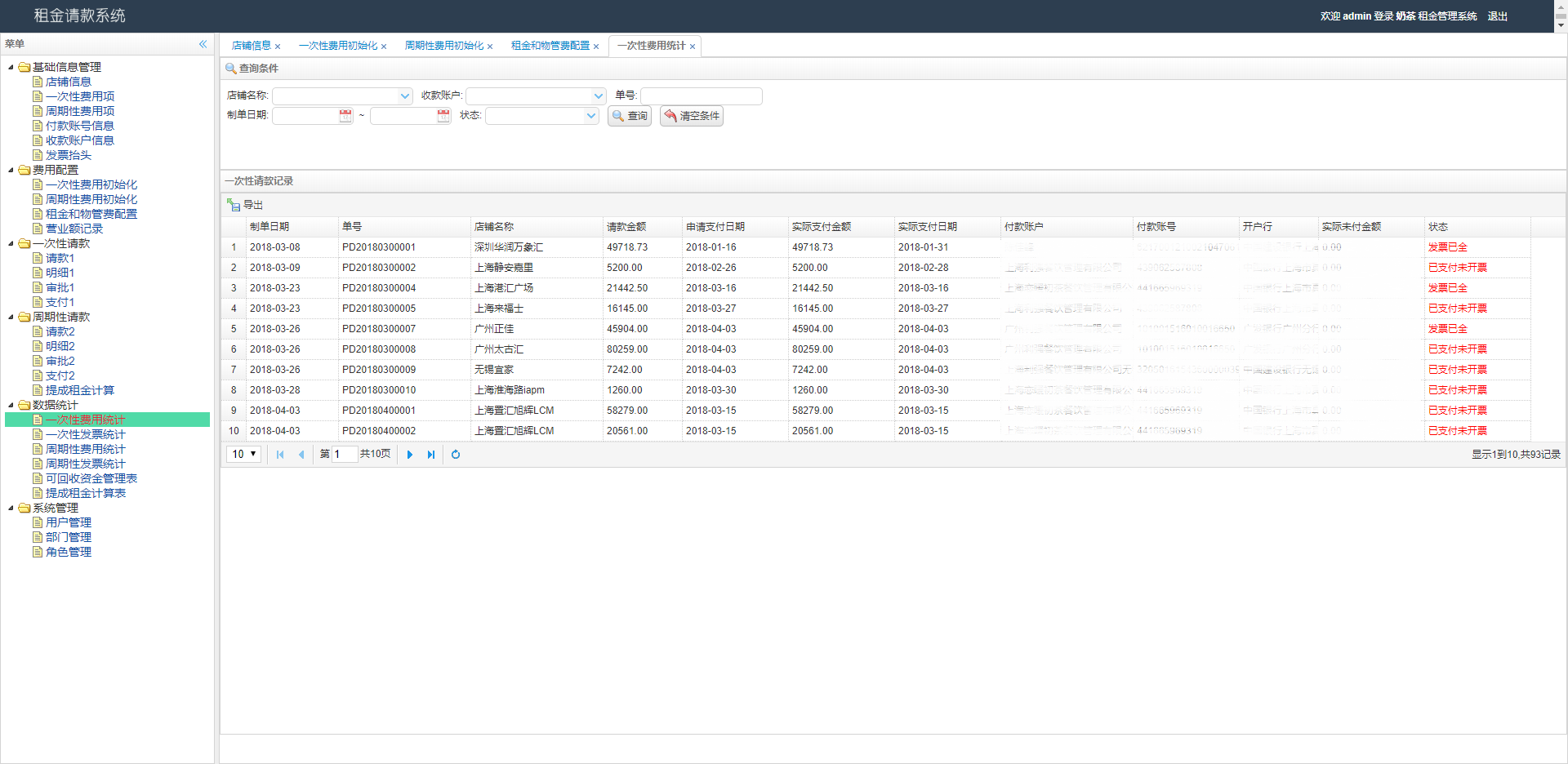Open the end date calendar picker
The height and width of the screenshot is (764, 1568).
(443, 116)
